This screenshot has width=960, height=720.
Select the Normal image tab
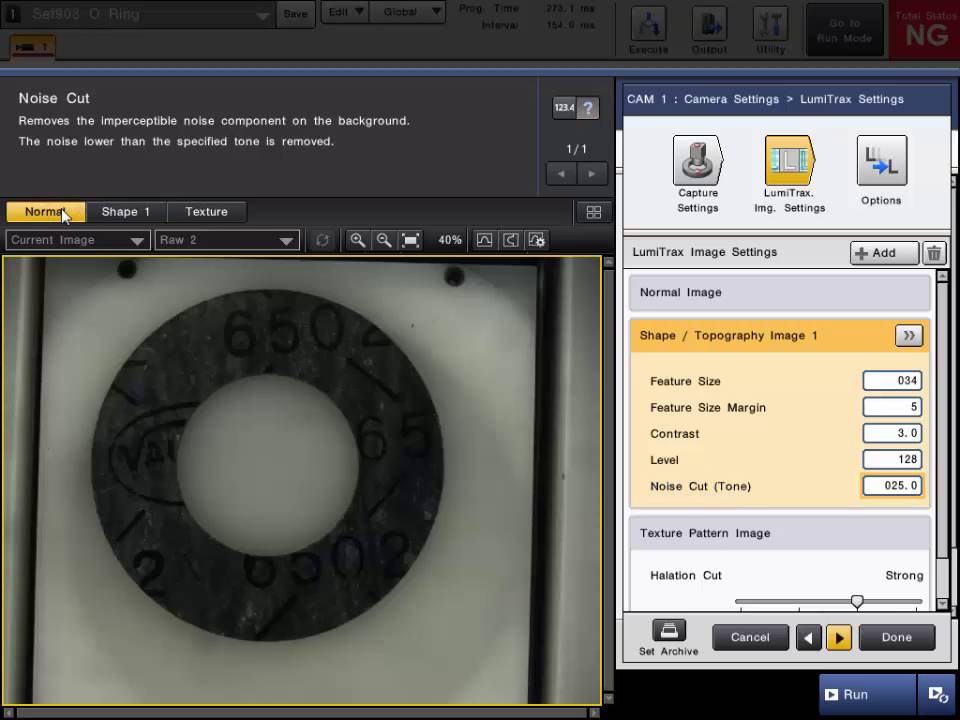pos(46,212)
